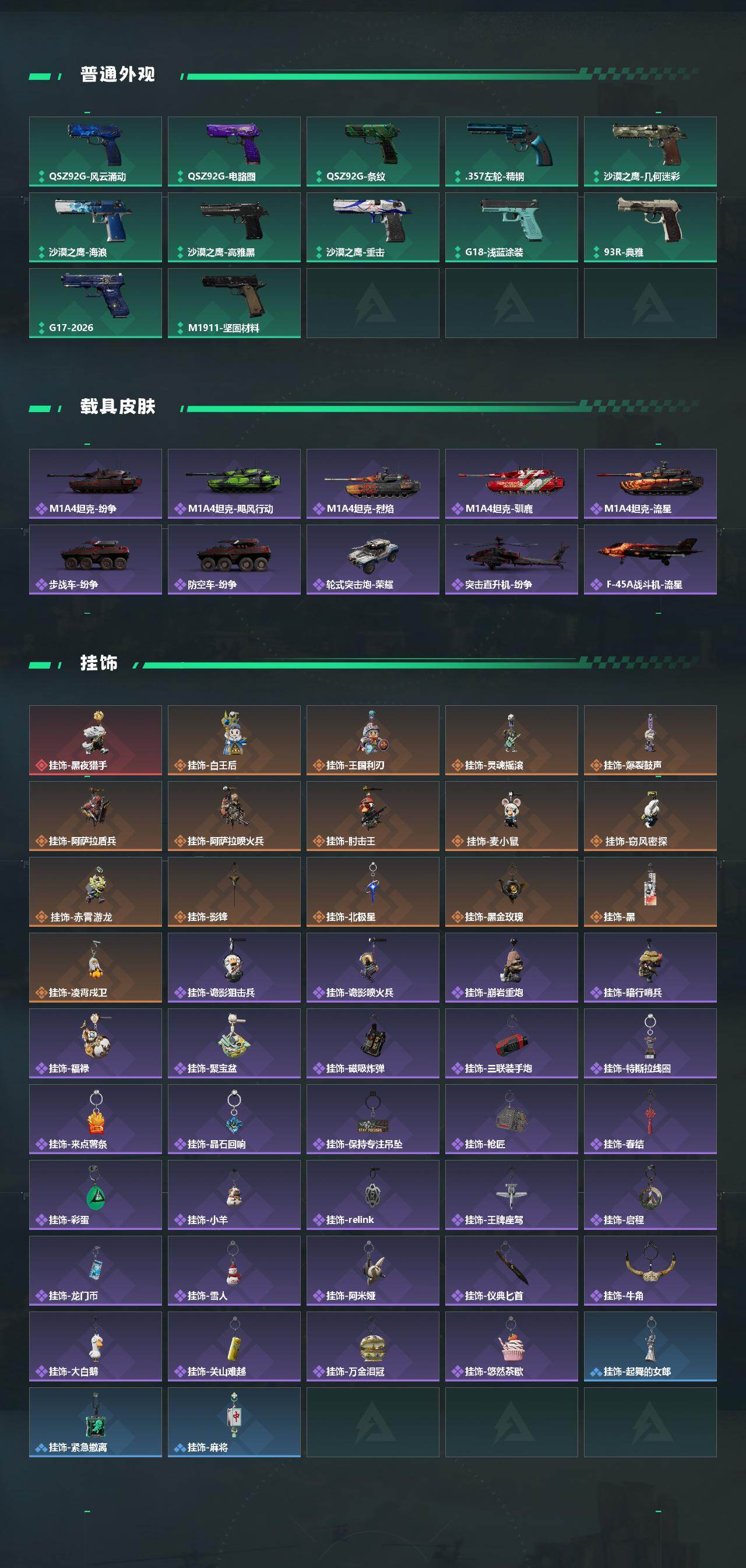This screenshot has height=1568, width=746.
Task: Choose the green 挂饰-彩蛋 egg charm
Action: click(96, 1195)
